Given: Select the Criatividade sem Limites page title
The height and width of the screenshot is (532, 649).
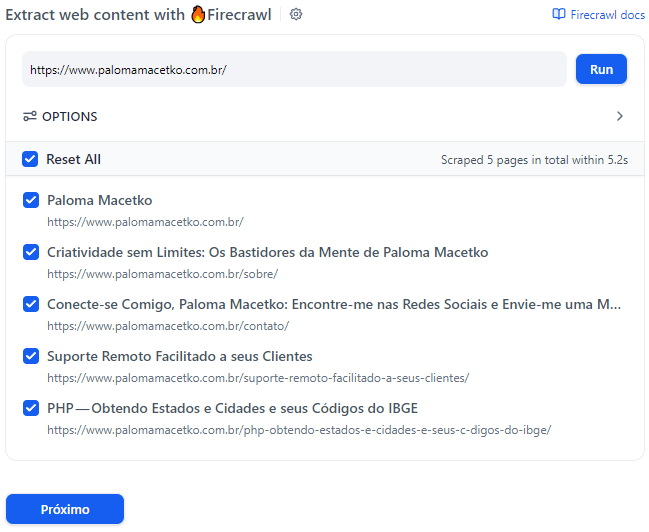Looking at the screenshot, I should [x=267, y=252].
